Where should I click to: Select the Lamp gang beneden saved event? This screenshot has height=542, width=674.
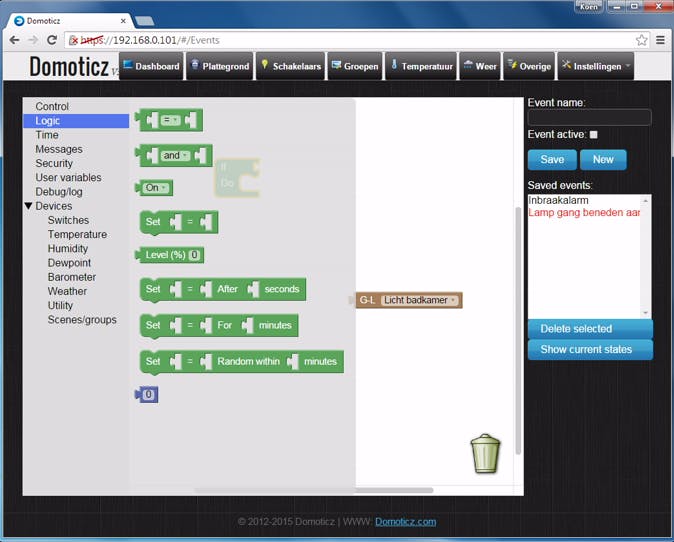pos(584,212)
